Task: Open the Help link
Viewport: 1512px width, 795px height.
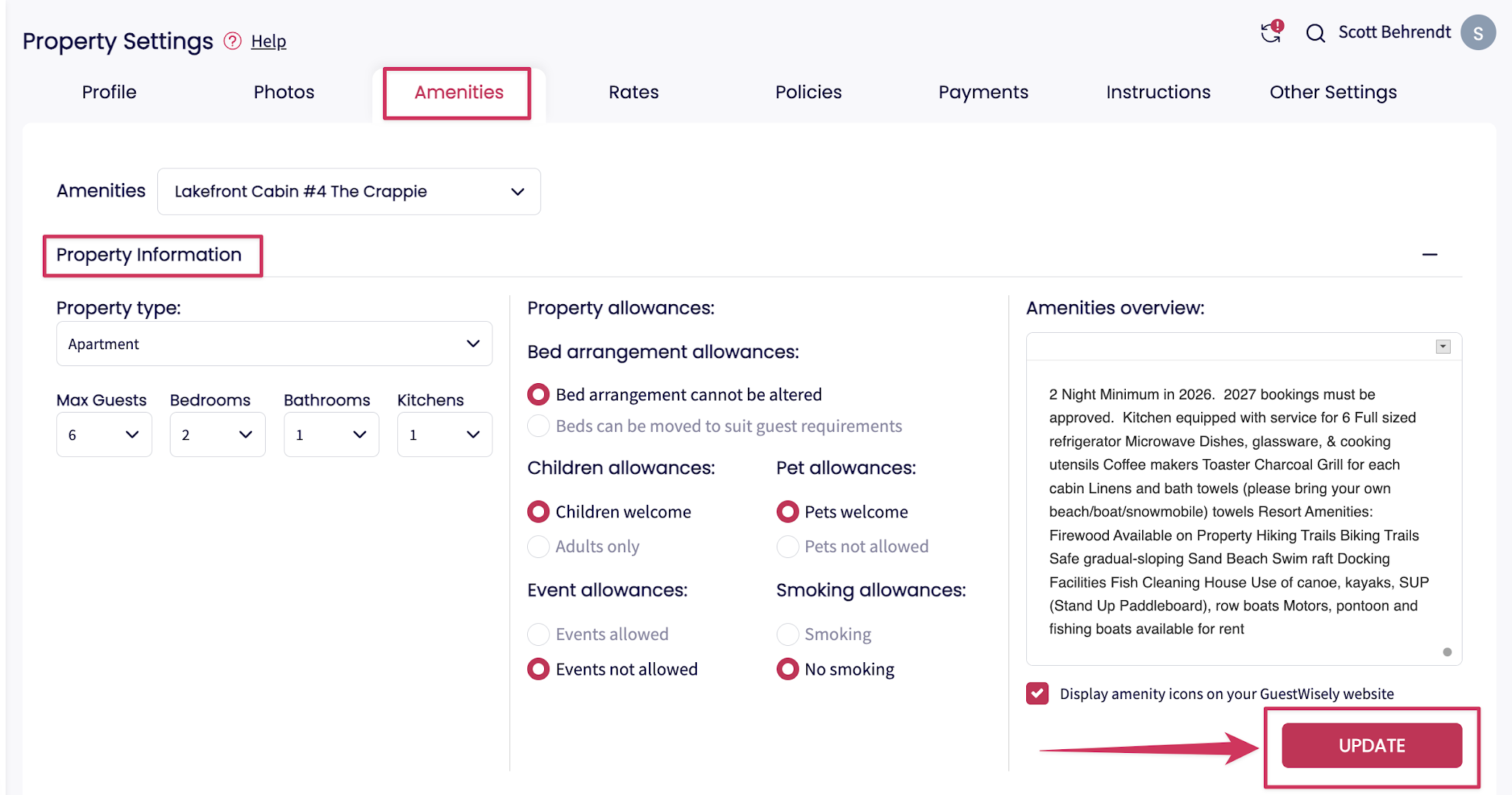Action: [269, 41]
